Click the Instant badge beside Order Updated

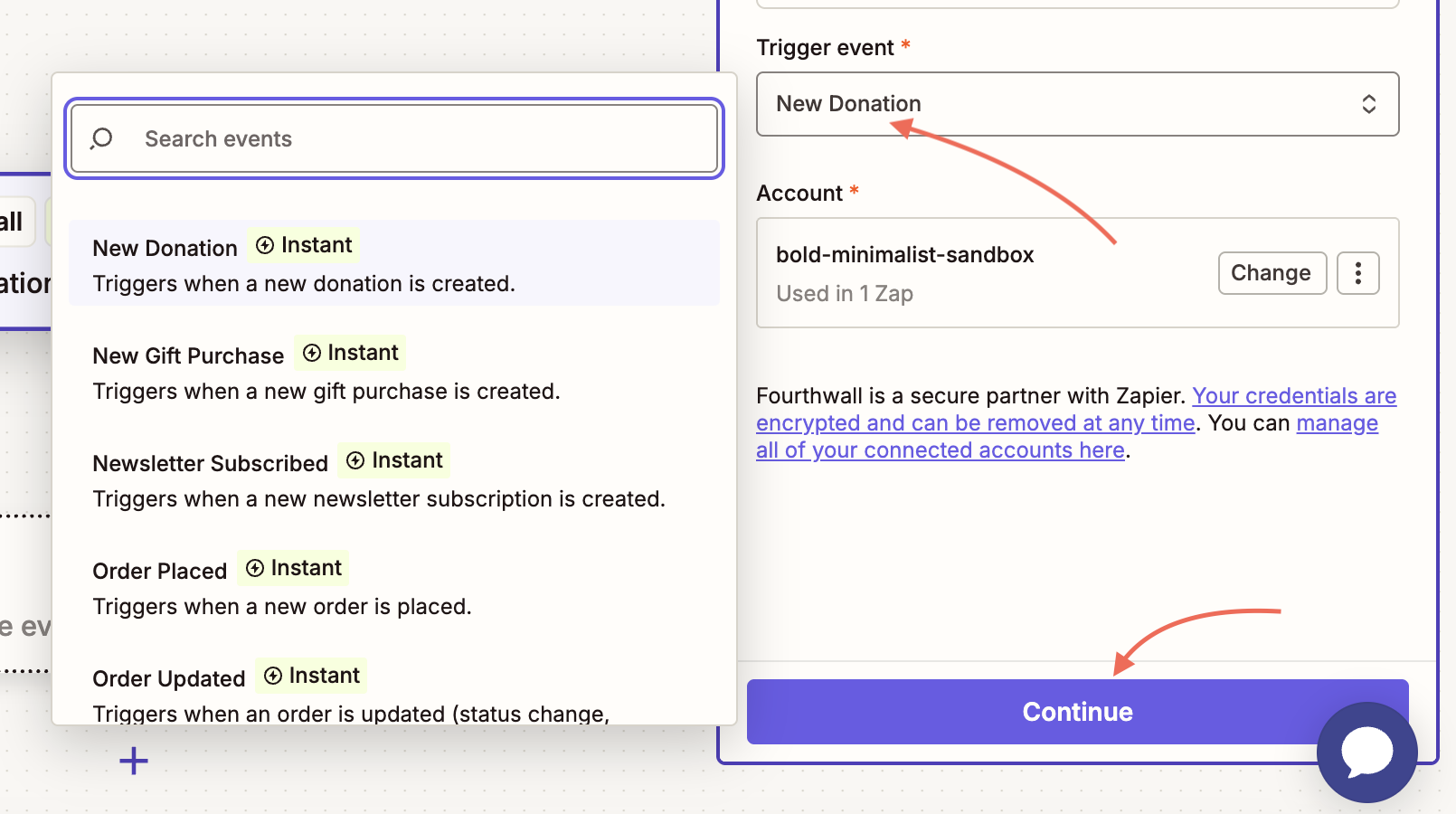click(x=311, y=676)
